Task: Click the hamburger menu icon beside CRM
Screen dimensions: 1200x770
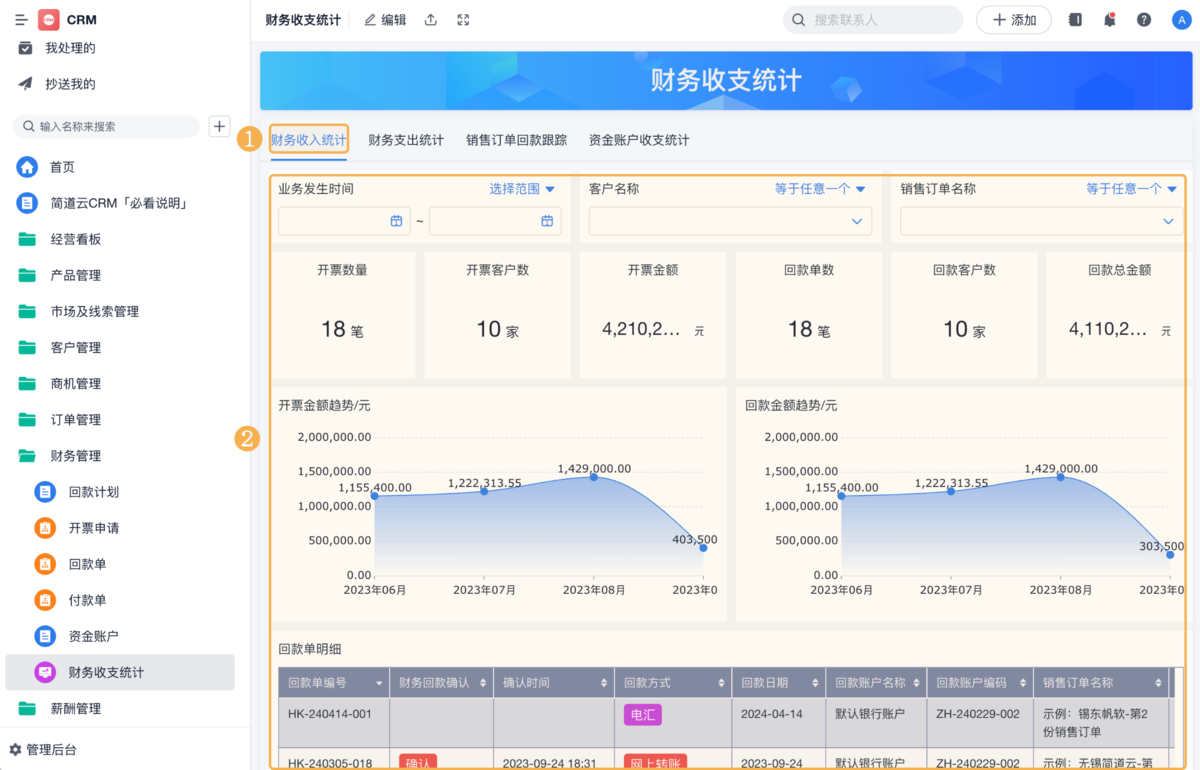Action: pos(21,20)
